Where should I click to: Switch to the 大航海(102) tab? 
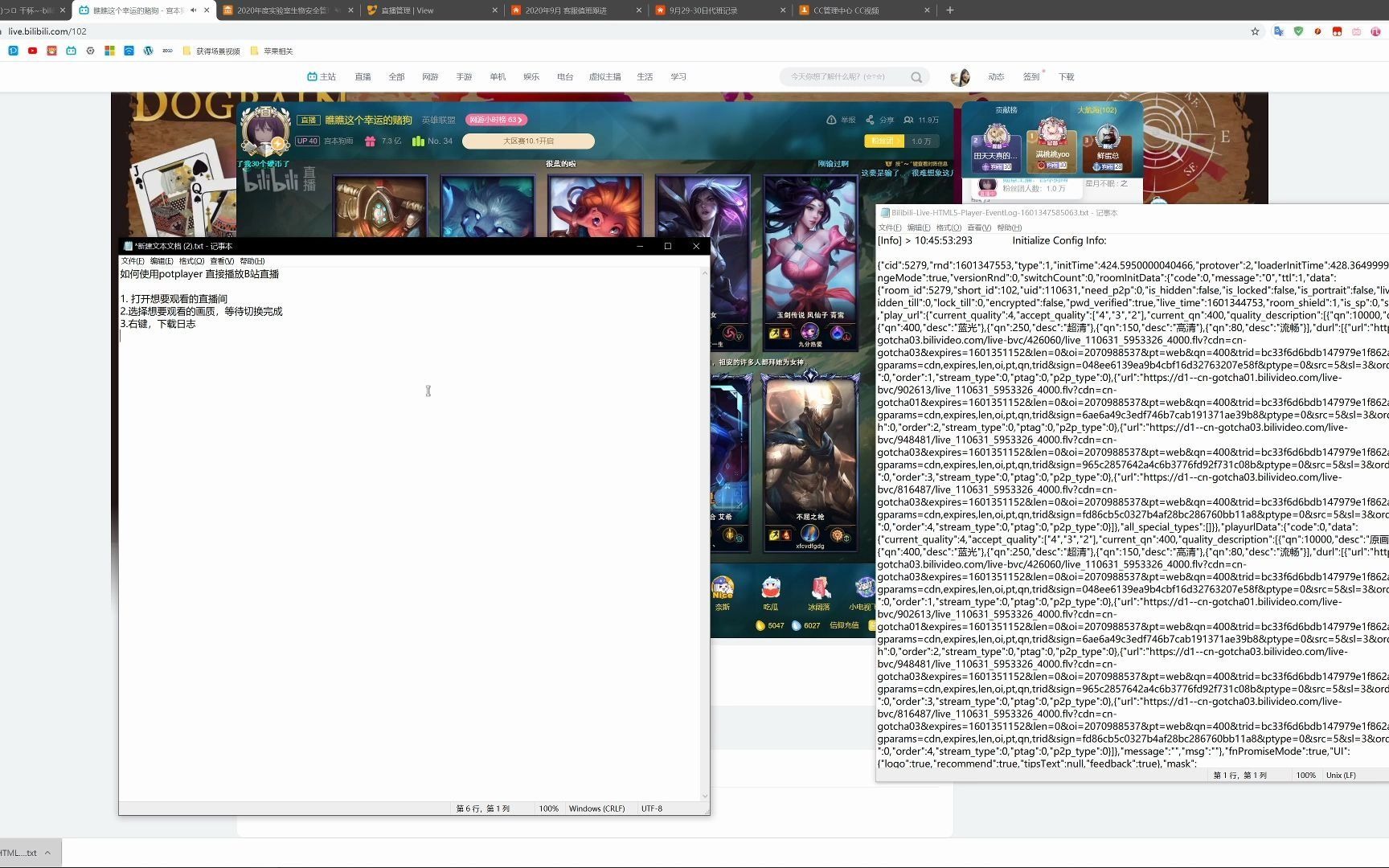1096,110
